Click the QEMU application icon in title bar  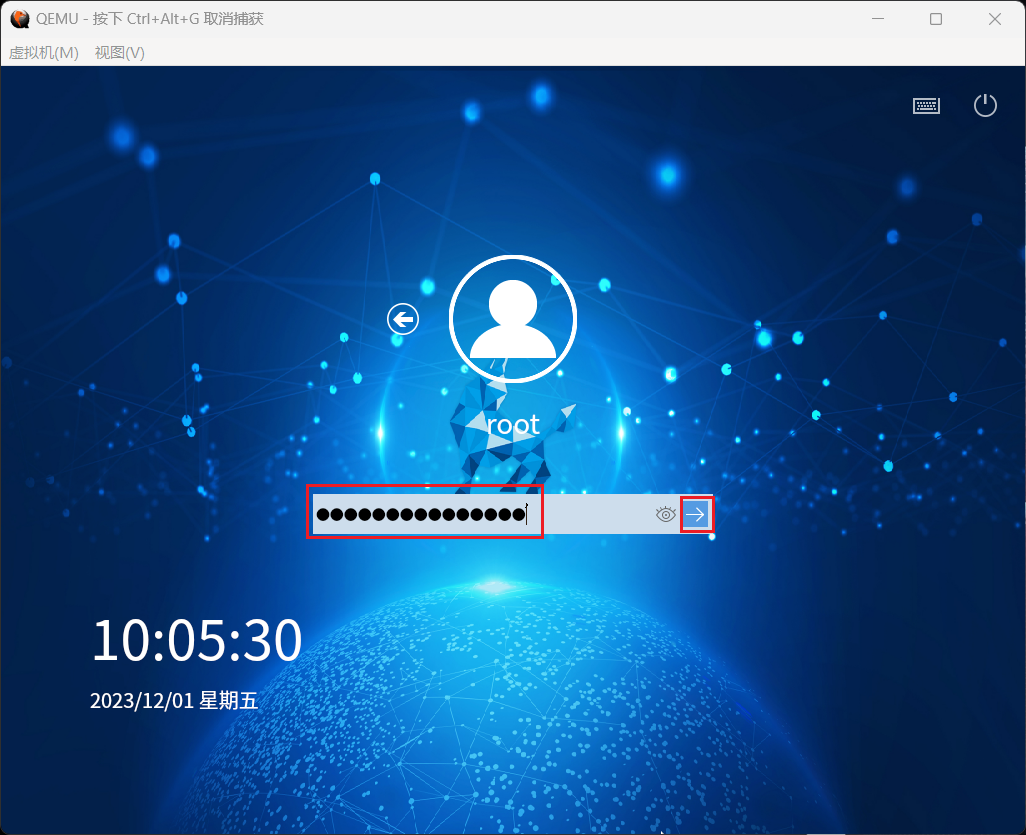[x=20, y=19]
